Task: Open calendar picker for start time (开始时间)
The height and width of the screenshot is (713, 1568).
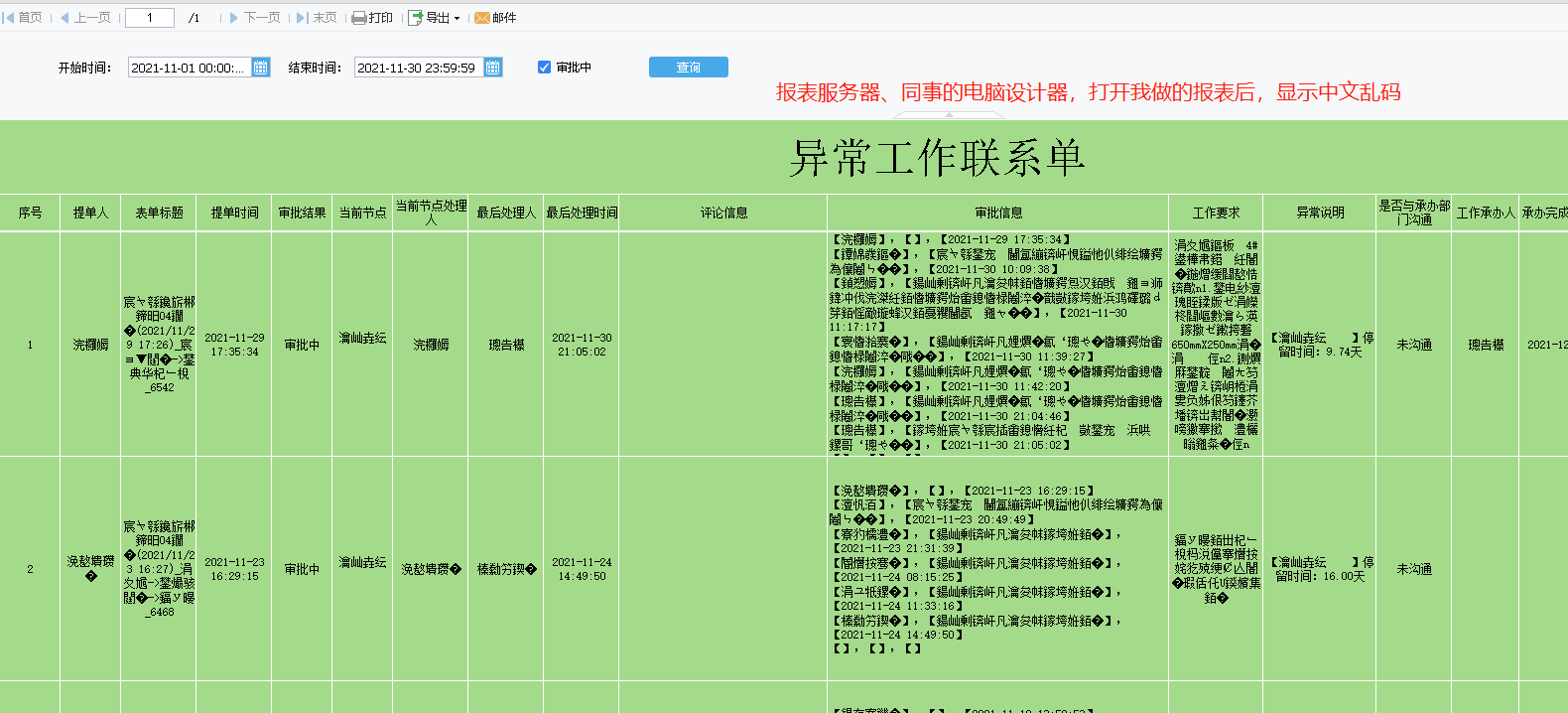Action: (261, 68)
